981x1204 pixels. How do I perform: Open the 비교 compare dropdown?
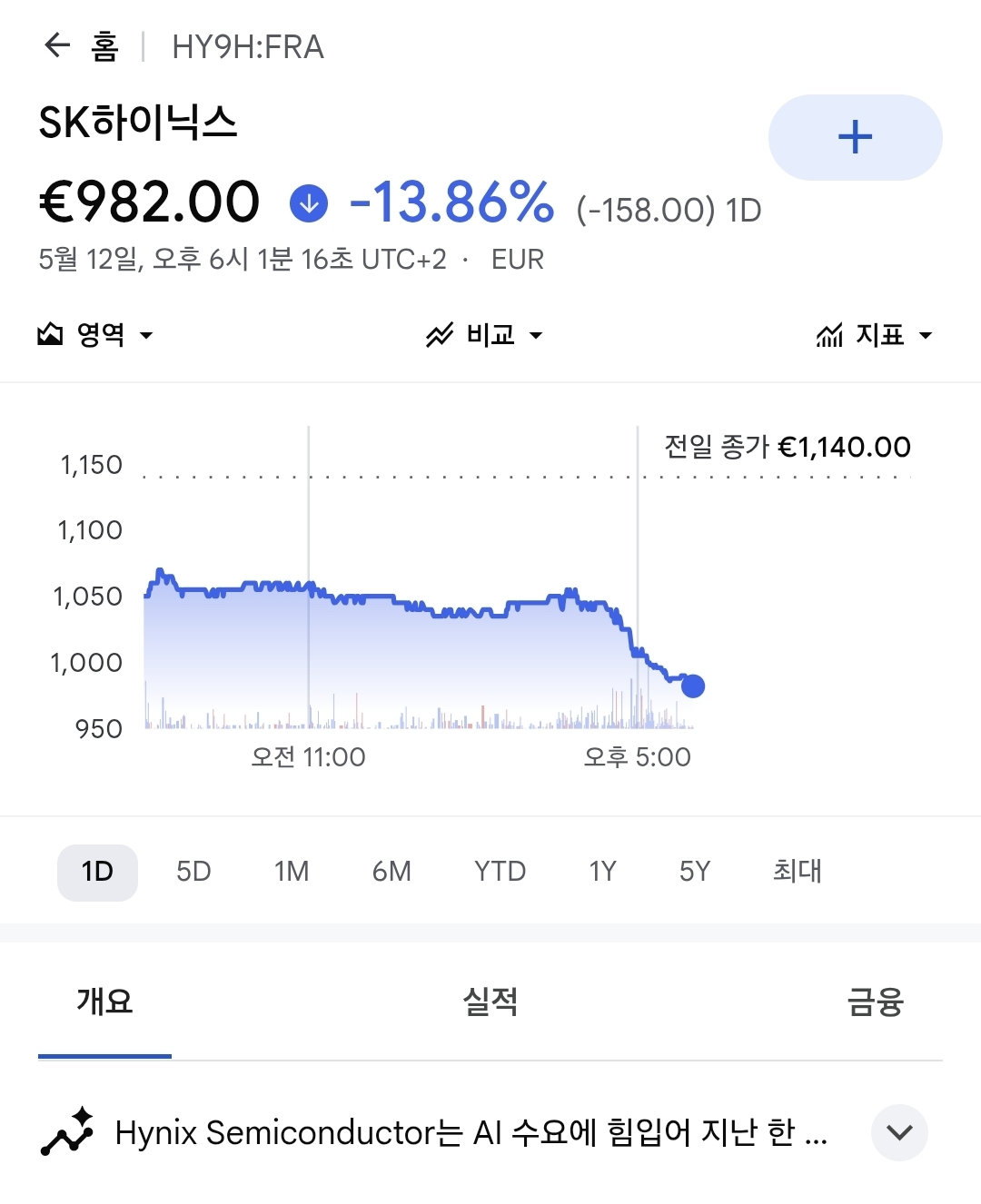coord(484,335)
